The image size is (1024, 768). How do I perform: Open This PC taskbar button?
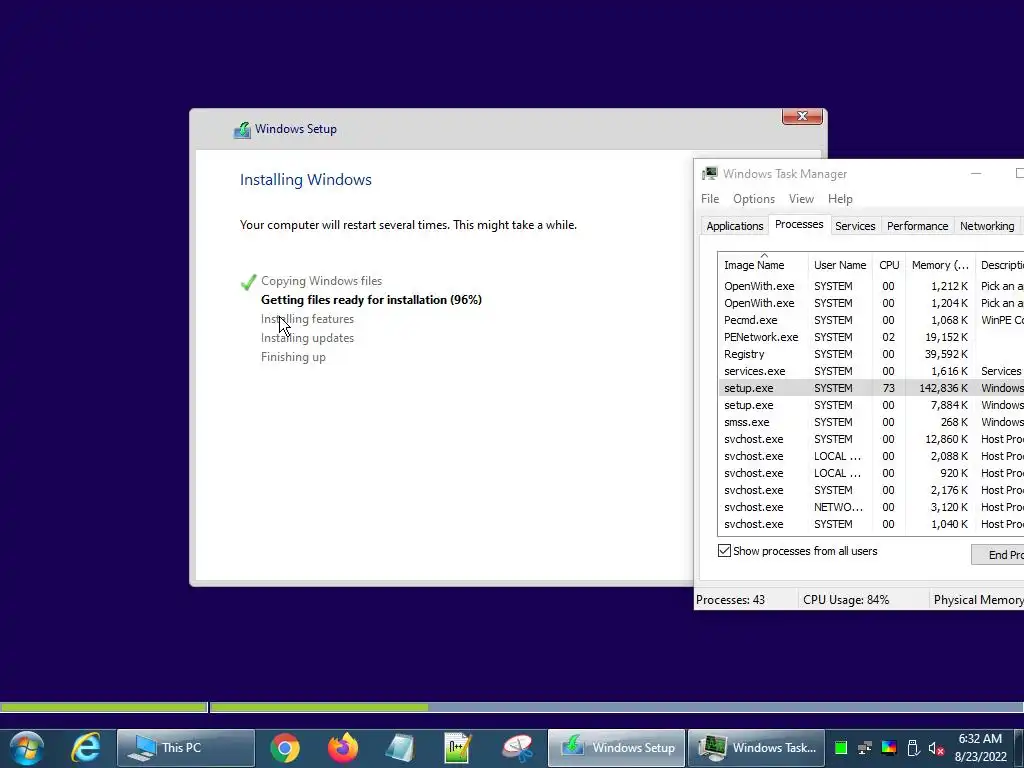click(186, 748)
